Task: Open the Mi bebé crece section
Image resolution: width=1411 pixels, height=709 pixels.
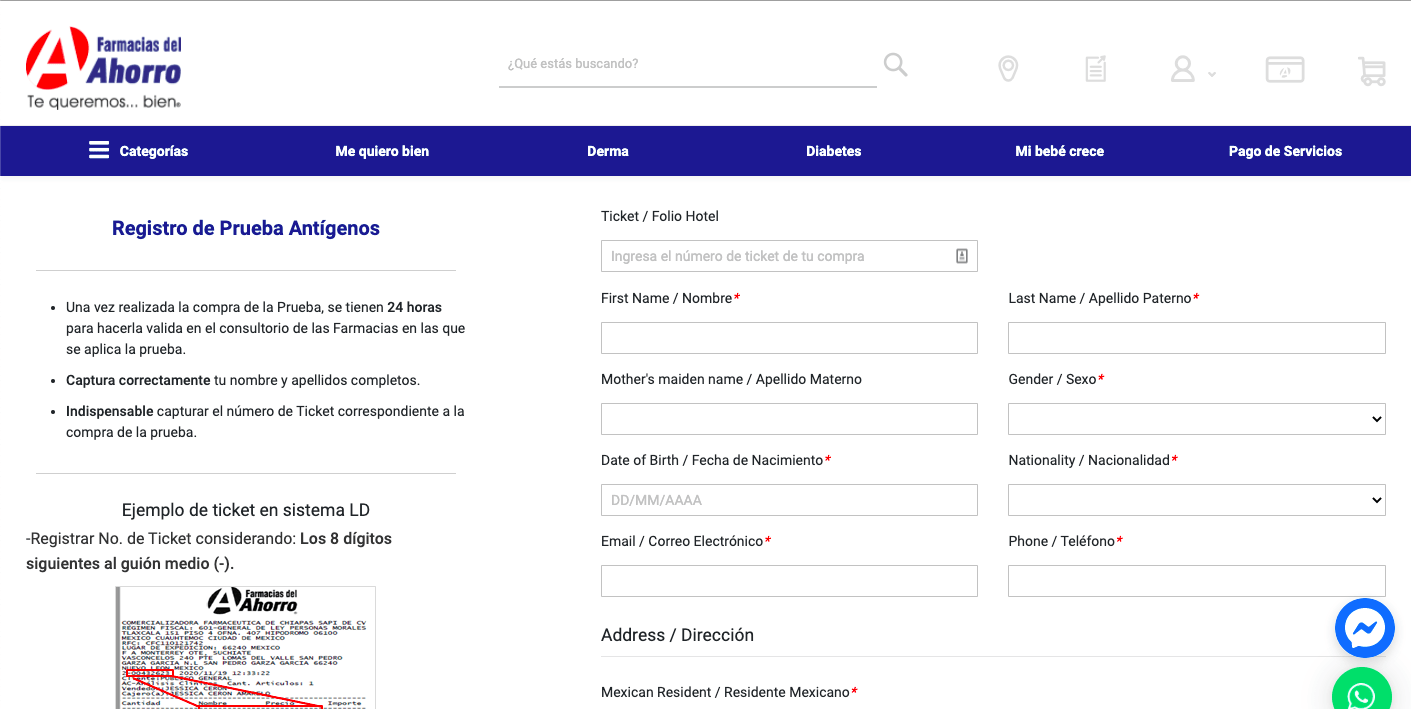Action: (x=1060, y=151)
